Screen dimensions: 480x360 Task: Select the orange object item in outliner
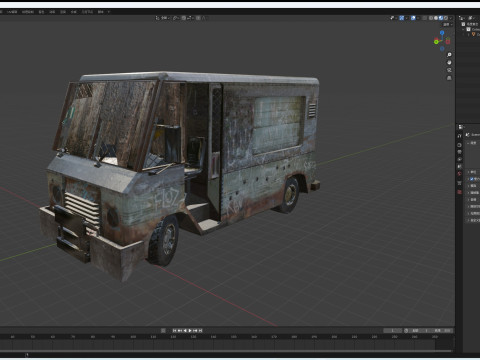point(473,34)
